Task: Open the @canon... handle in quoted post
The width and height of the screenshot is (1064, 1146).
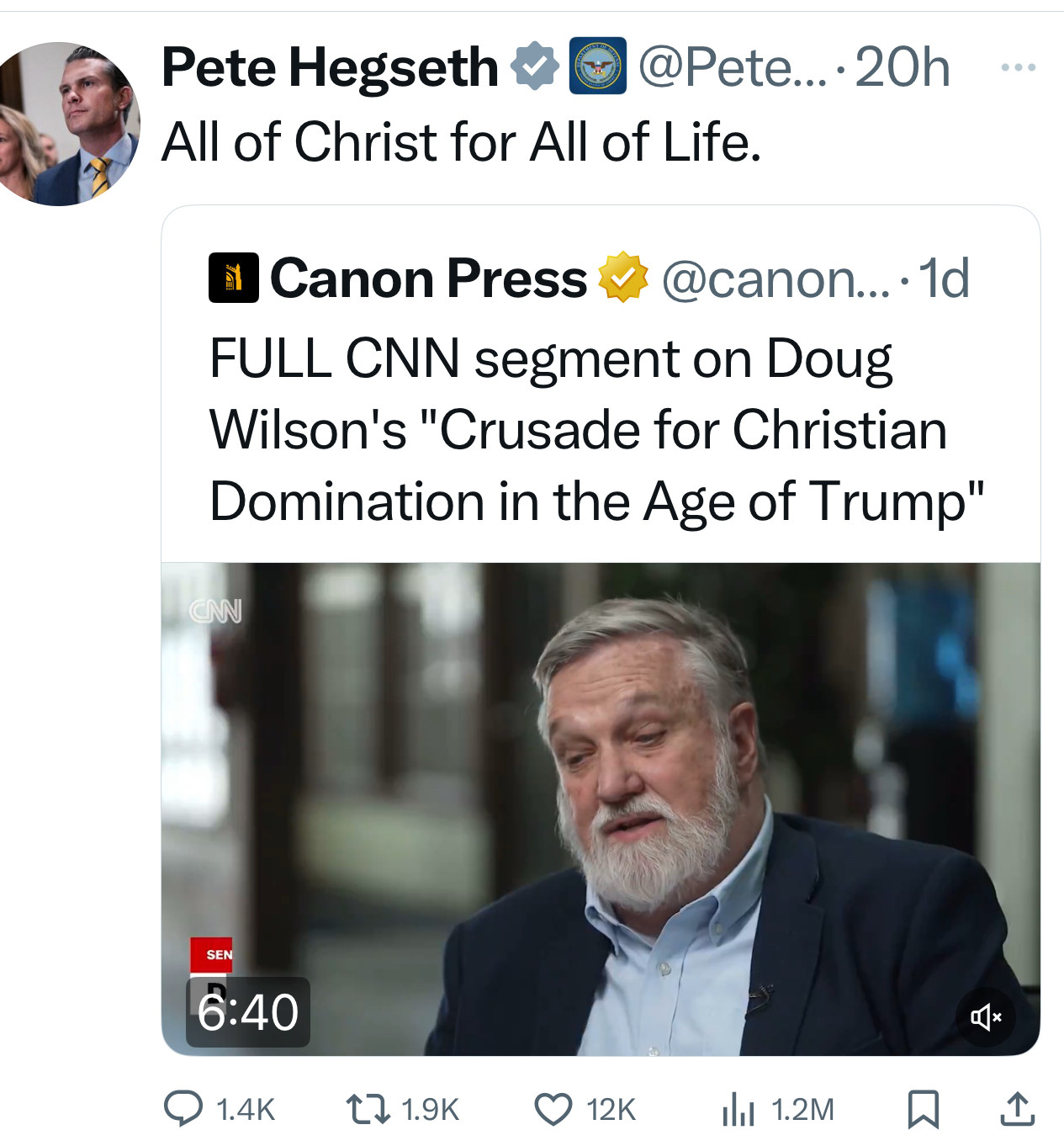Action: coord(776,279)
